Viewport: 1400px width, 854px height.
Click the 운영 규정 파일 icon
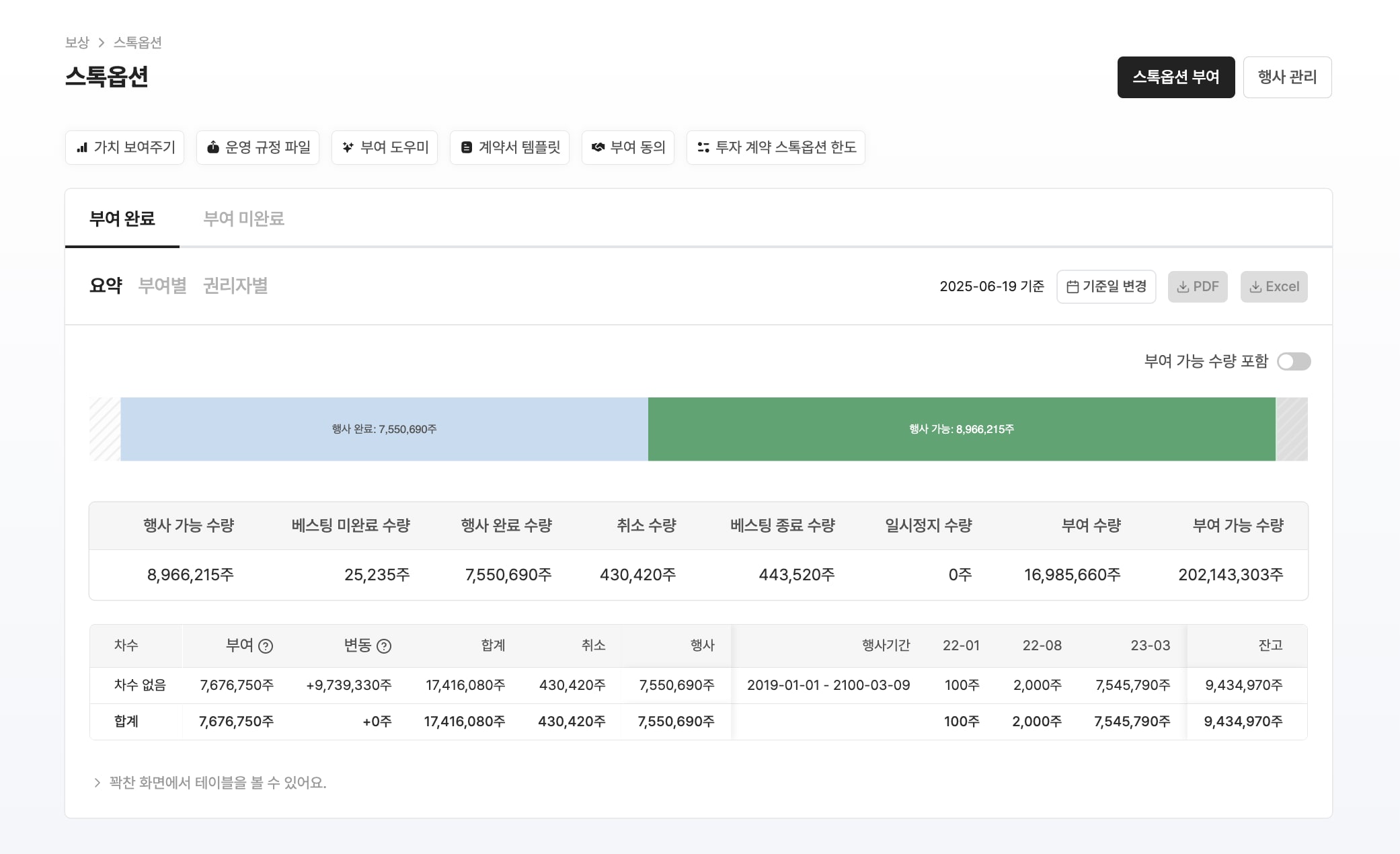tap(212, 147)
